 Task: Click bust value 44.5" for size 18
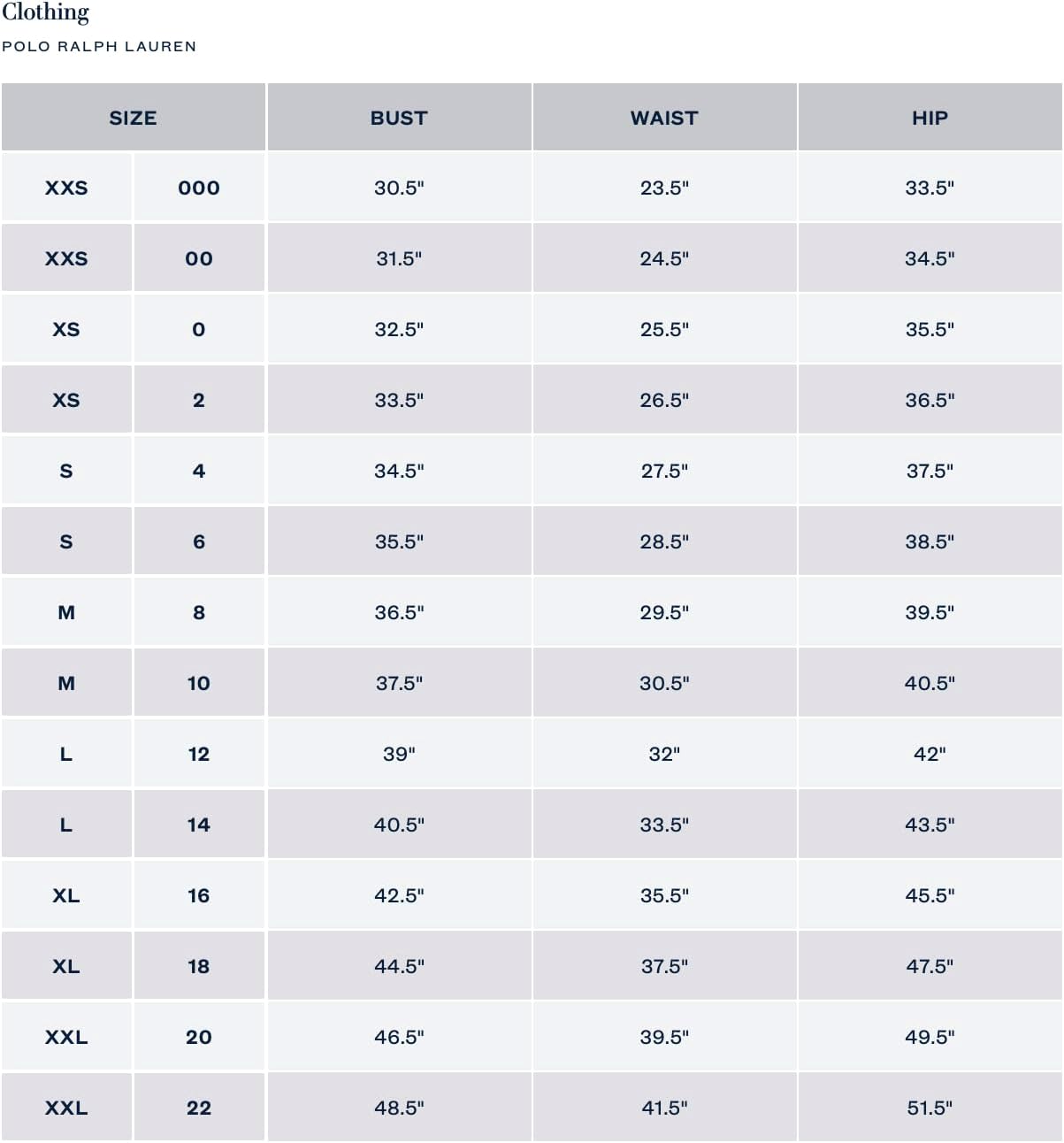399,966
